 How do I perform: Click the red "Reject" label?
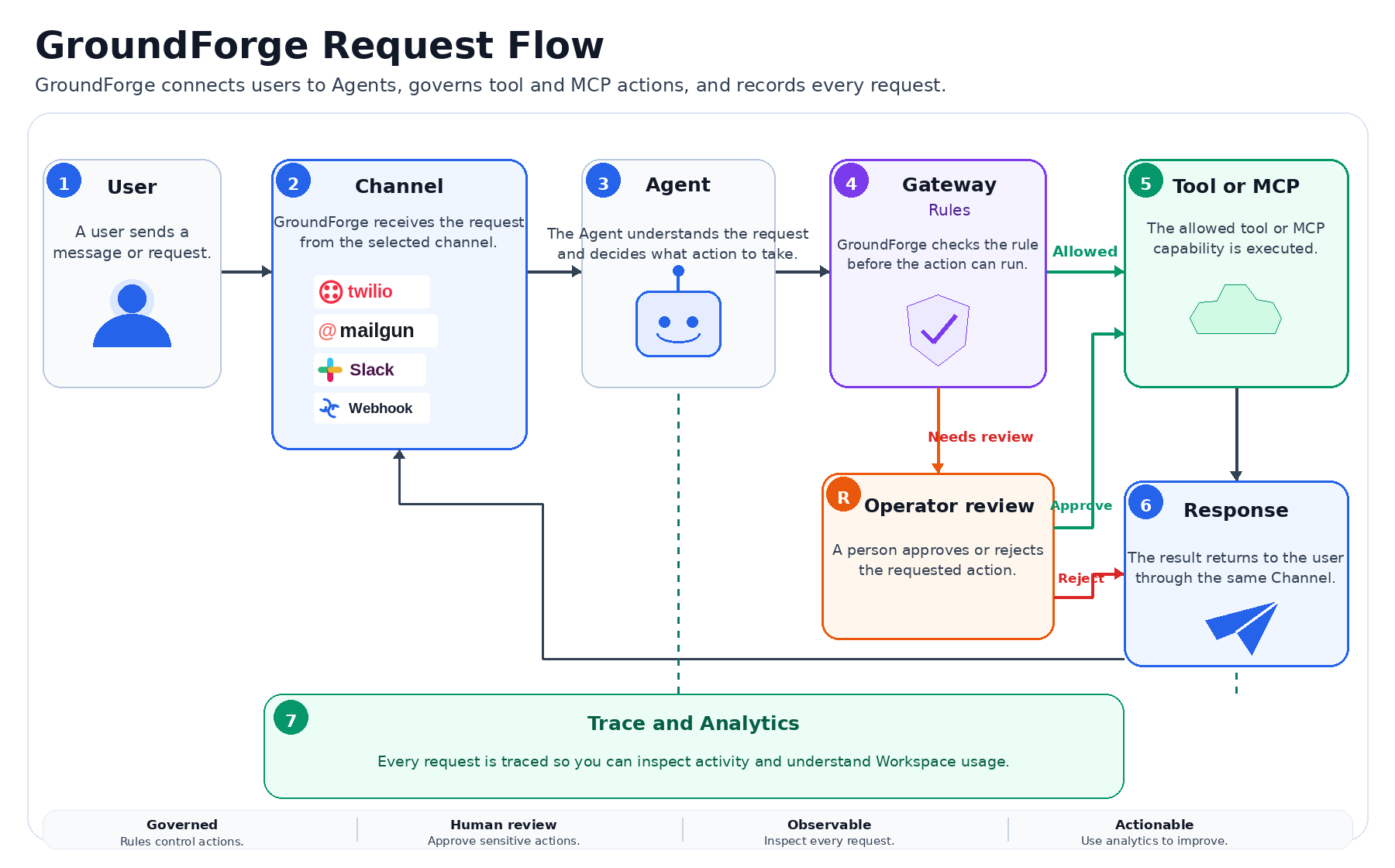pos(1081,578)
